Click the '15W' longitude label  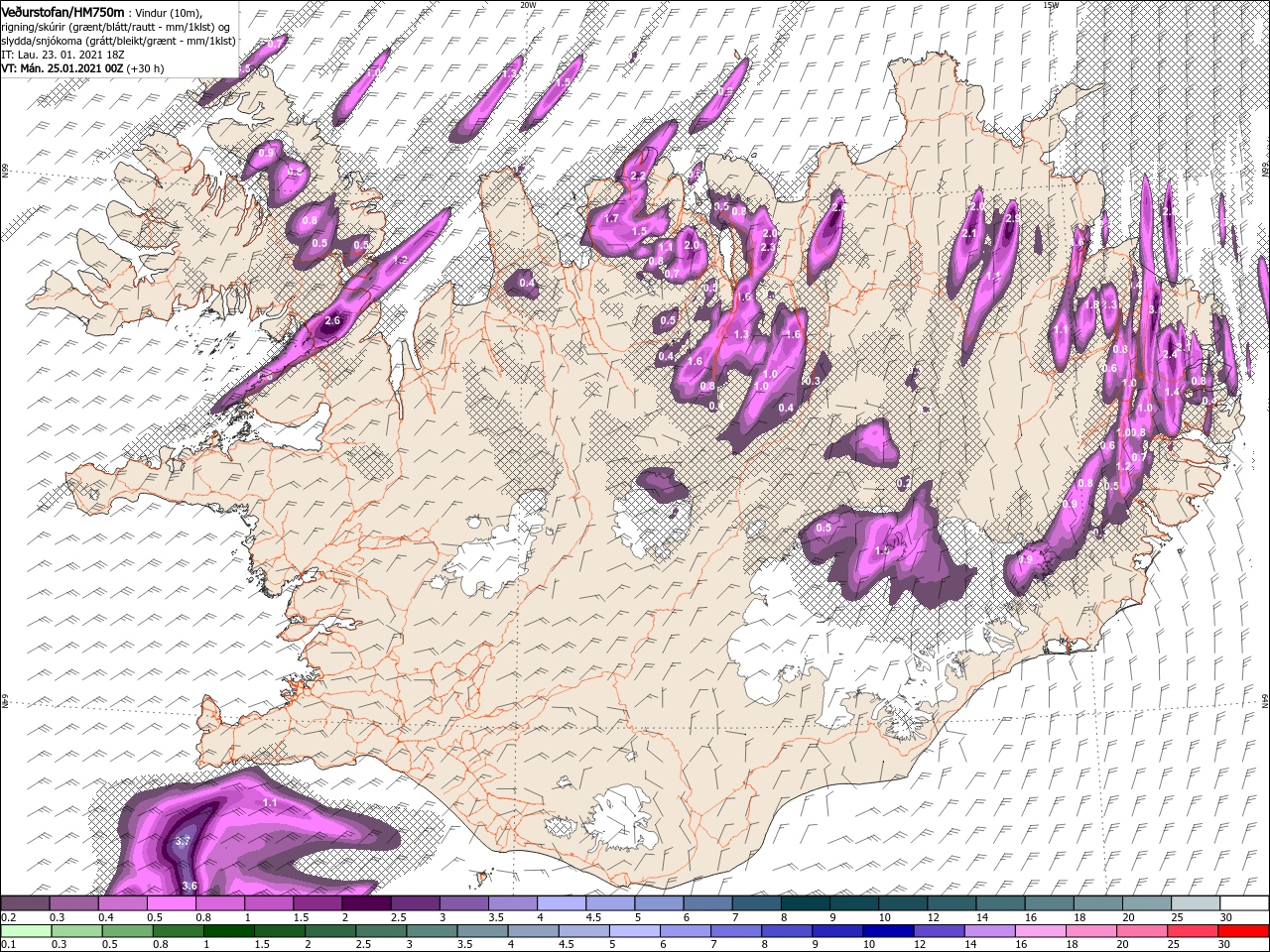pyautogui.click(x=1050, y=5)
